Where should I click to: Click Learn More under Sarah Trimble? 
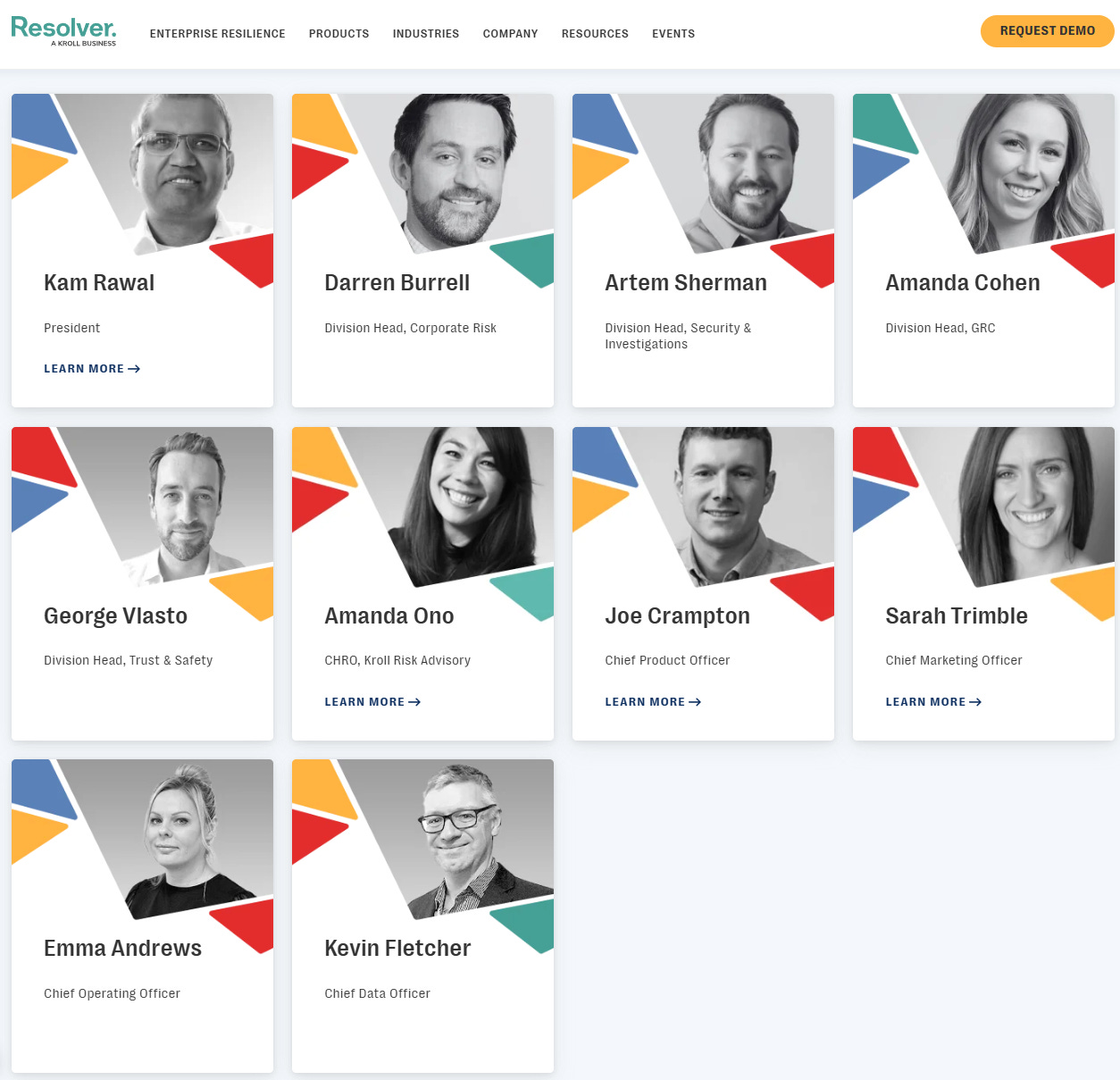(933, 702)
